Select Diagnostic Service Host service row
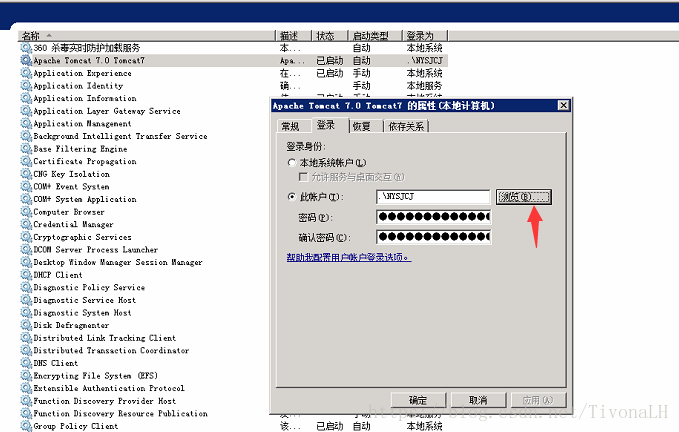679x432 pixels. pos(85,300)
